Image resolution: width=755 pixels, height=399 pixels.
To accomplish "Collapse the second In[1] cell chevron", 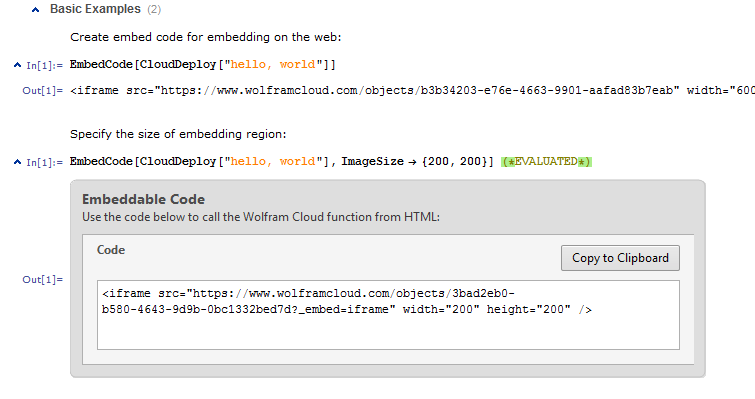I will [x=17, y=162].
